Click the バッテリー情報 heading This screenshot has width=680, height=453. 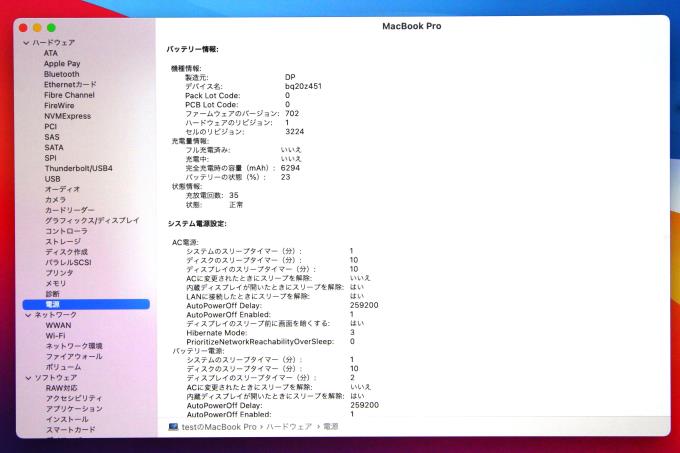193,49
